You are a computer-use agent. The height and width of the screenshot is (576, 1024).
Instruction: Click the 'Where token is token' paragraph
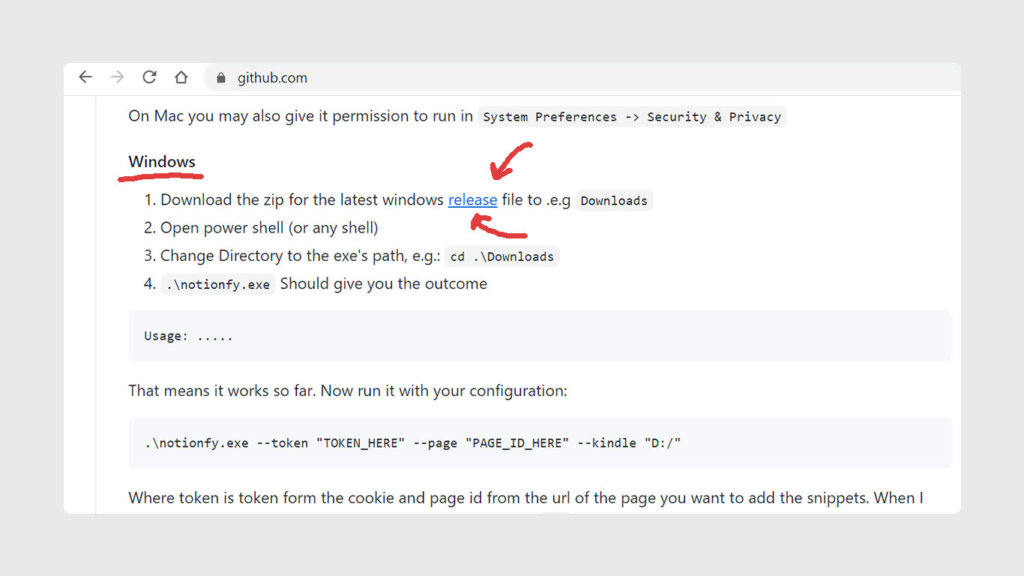click(525, 497)
